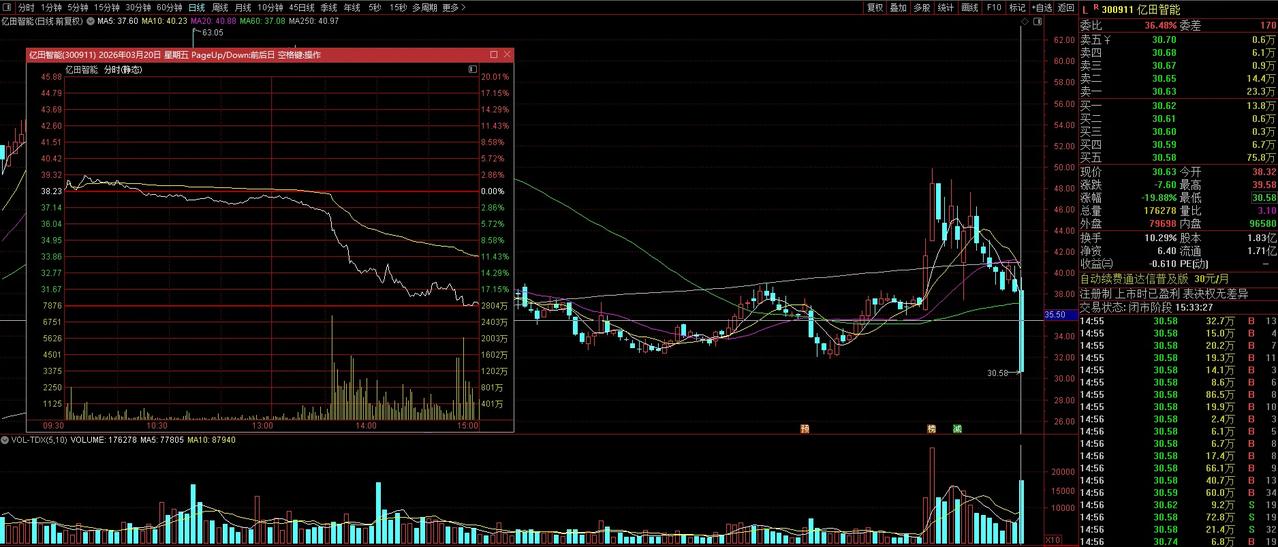
Task: Select the 日线 daily tab
Action: (197, 7)
